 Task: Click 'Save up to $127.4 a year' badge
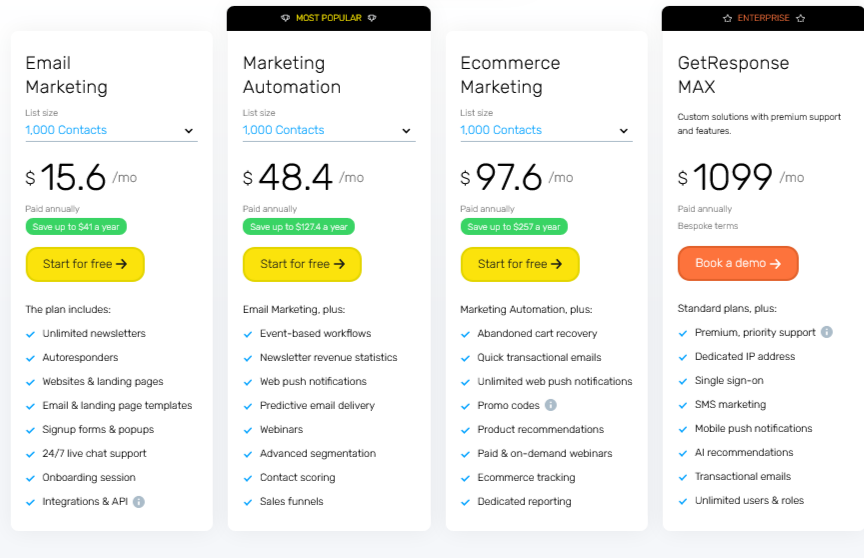point(299,227)
